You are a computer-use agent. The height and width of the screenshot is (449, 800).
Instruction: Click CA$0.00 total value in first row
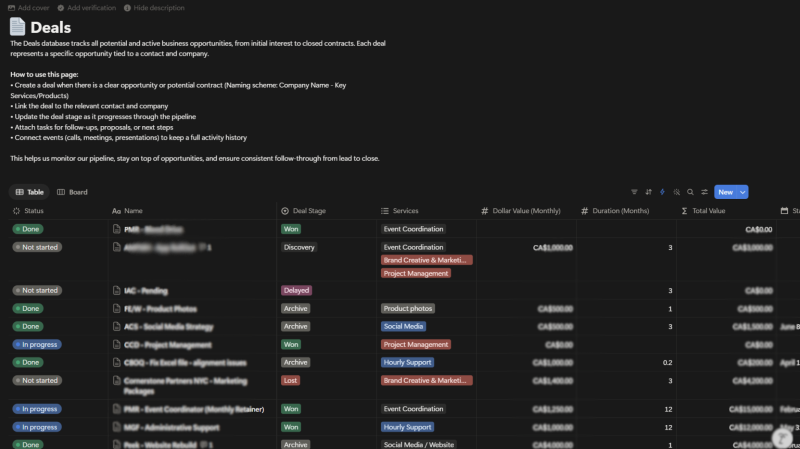[x=759, y=230]
